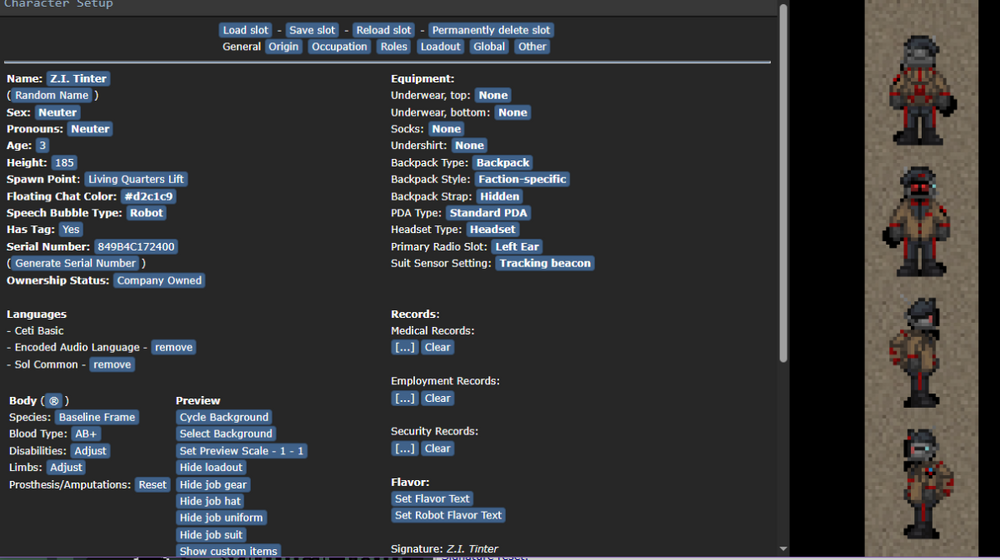Open the Loadout tab
The image size is (1000, 560).
(440, 46)
